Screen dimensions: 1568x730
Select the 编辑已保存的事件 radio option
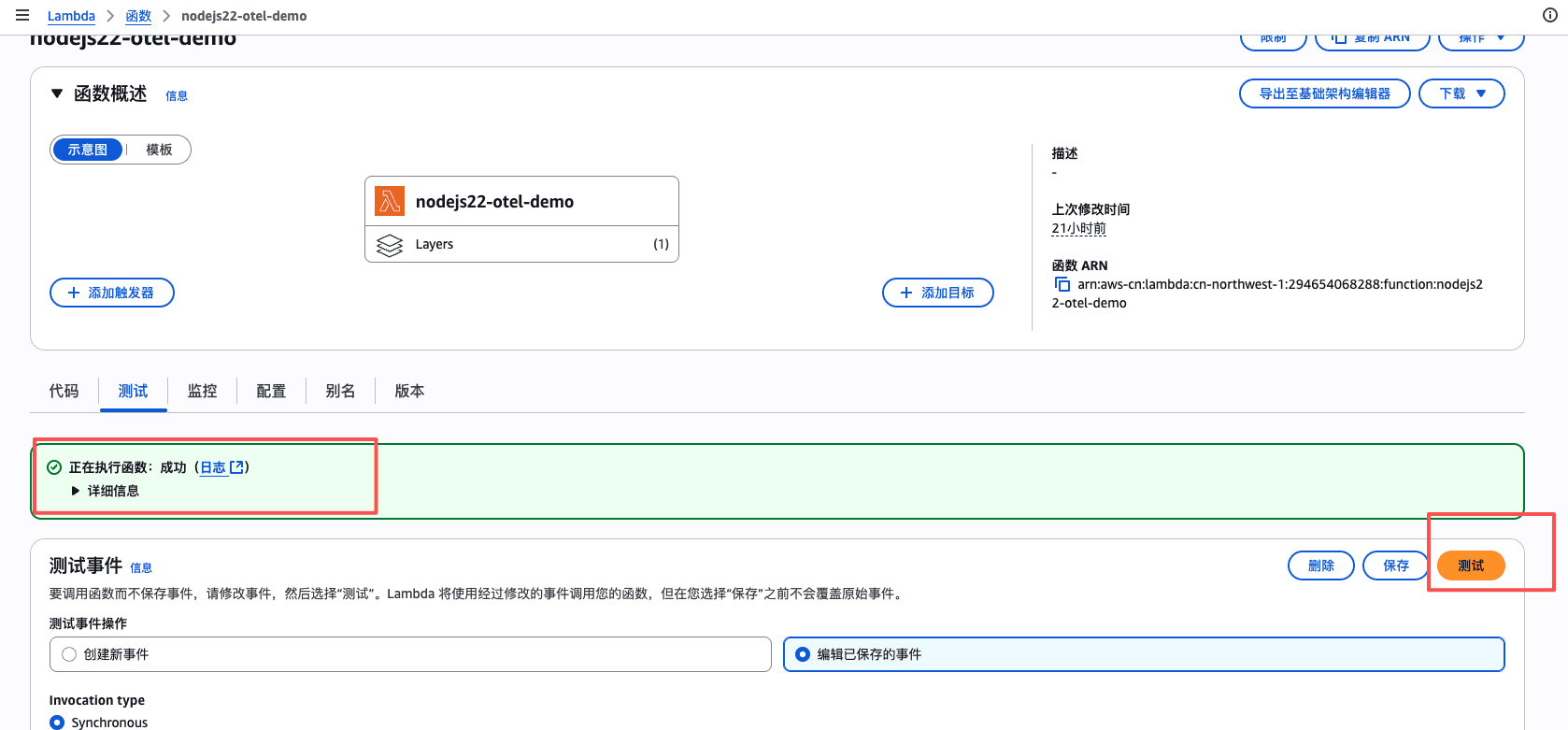(803, 654)
